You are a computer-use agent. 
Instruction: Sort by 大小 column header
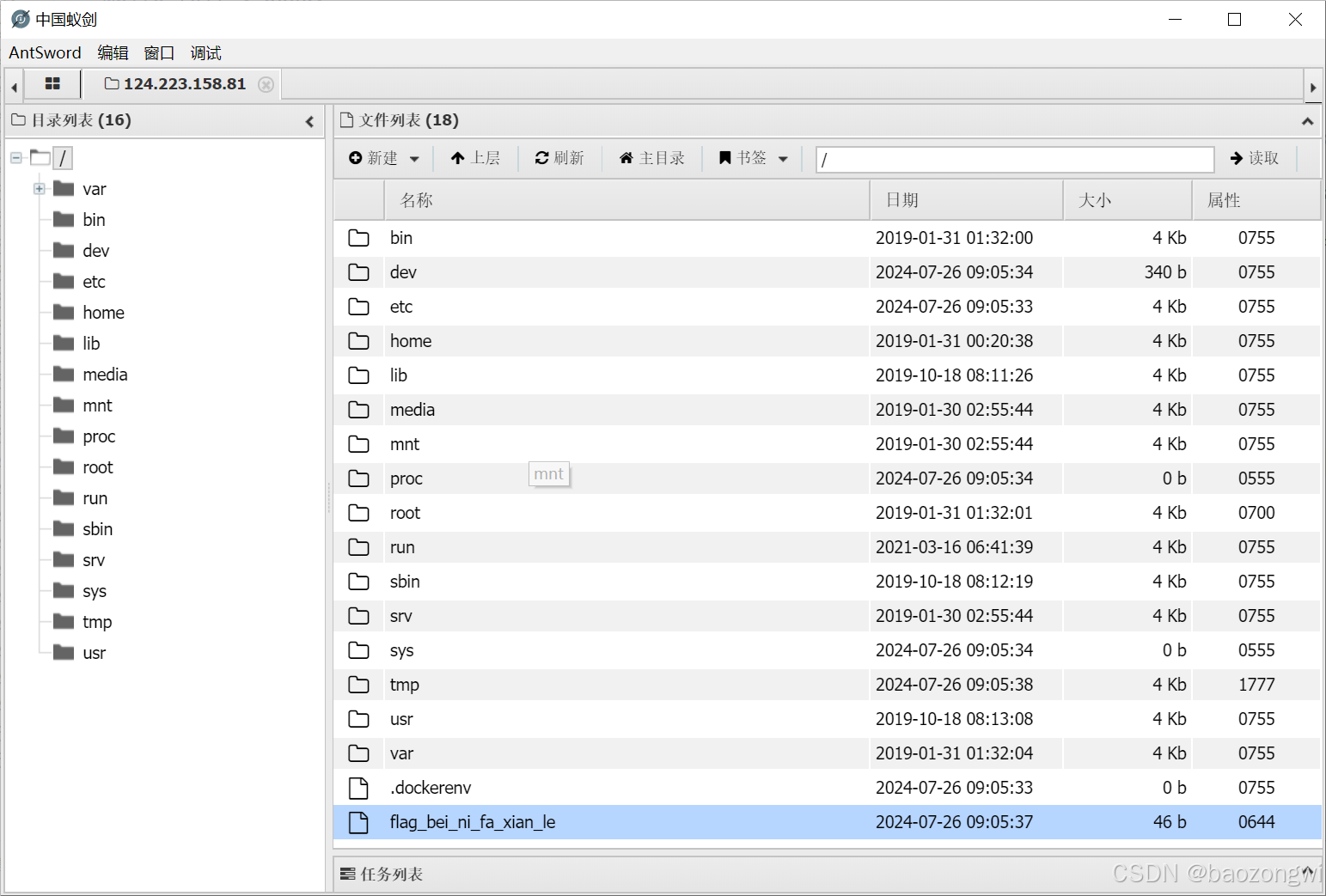click(1127, 200)
